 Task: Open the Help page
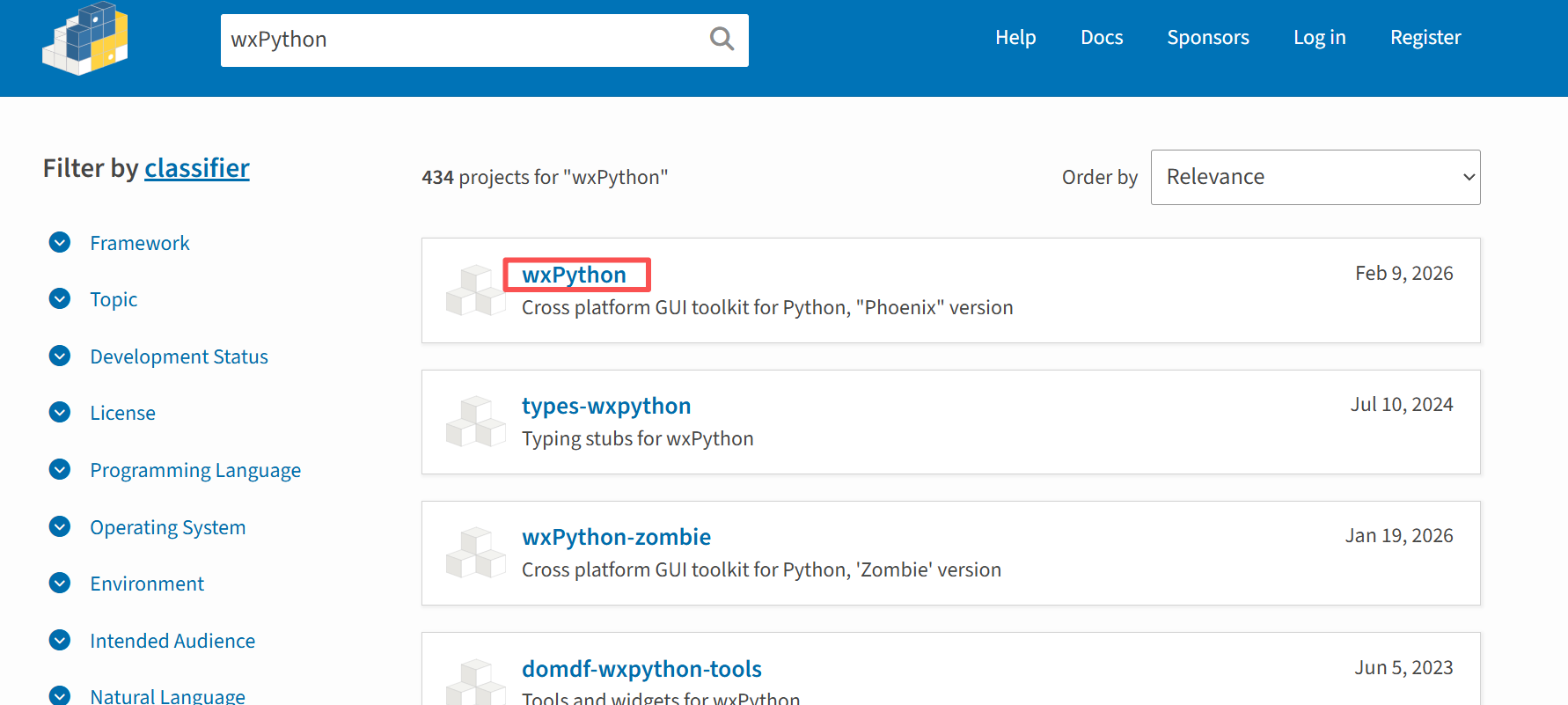coord(1015,37)
